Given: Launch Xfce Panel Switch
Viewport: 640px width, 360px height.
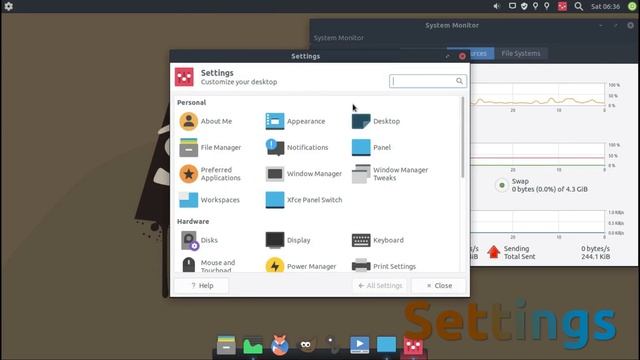Looking at the screenshot, I should [304, 200].
